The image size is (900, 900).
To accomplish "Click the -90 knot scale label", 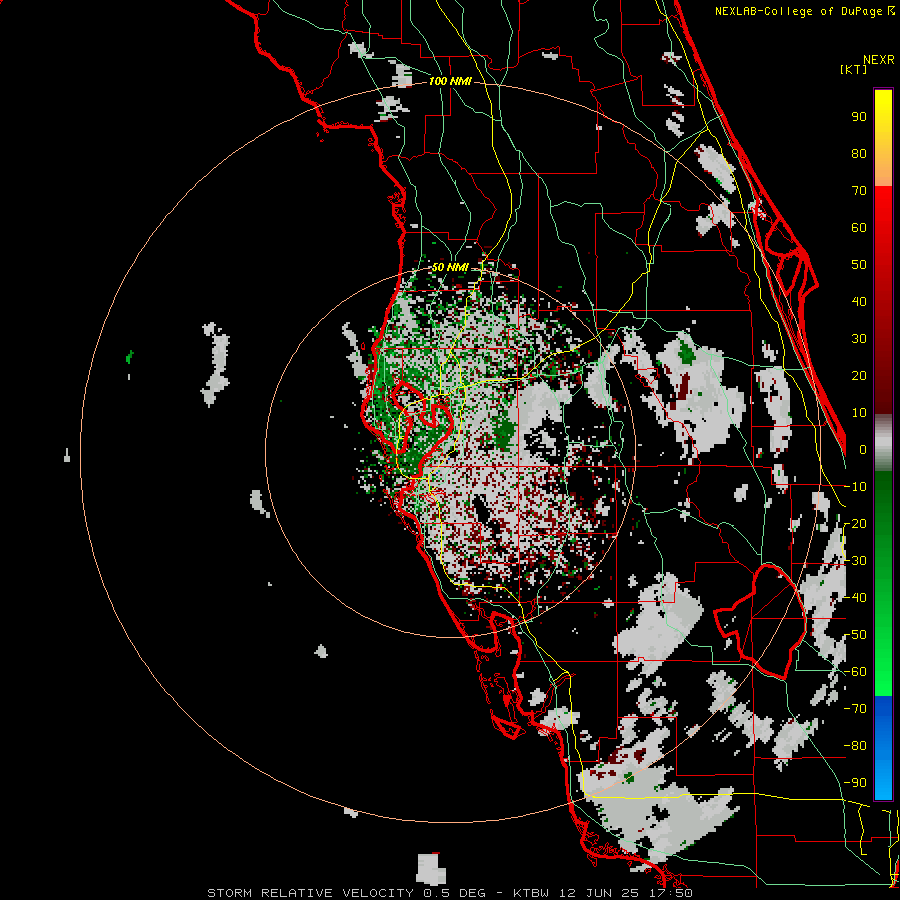I will click(855, 783).
